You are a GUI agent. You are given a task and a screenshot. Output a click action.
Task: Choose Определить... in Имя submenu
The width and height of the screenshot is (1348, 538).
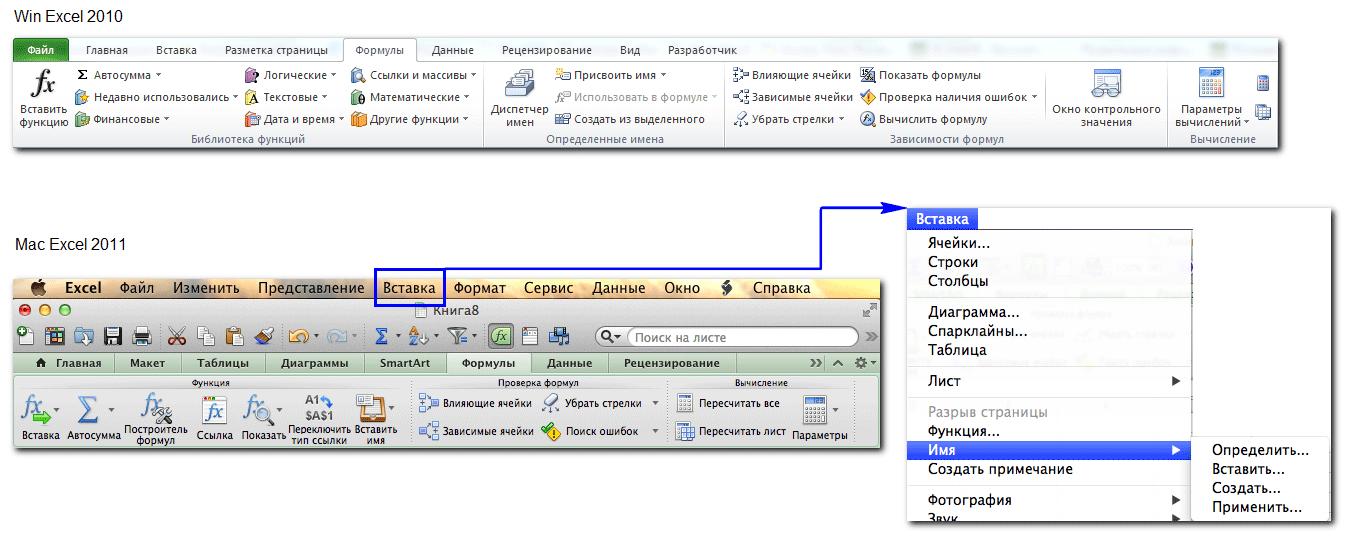1260,450
